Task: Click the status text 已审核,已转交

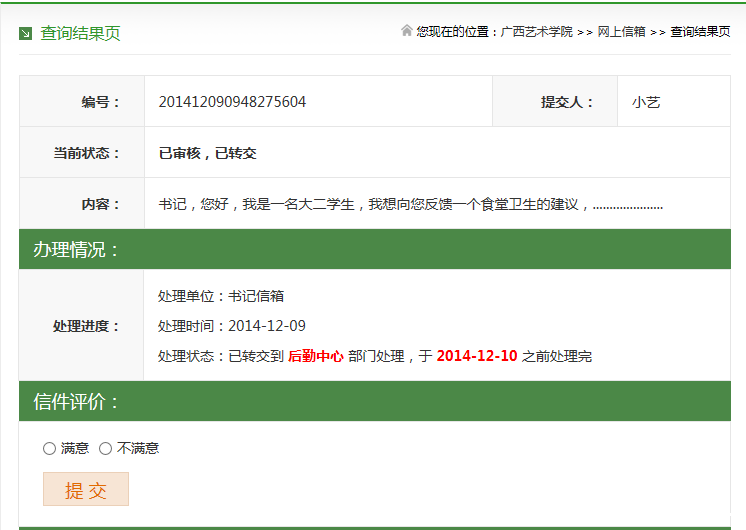Action: point(208,153)
